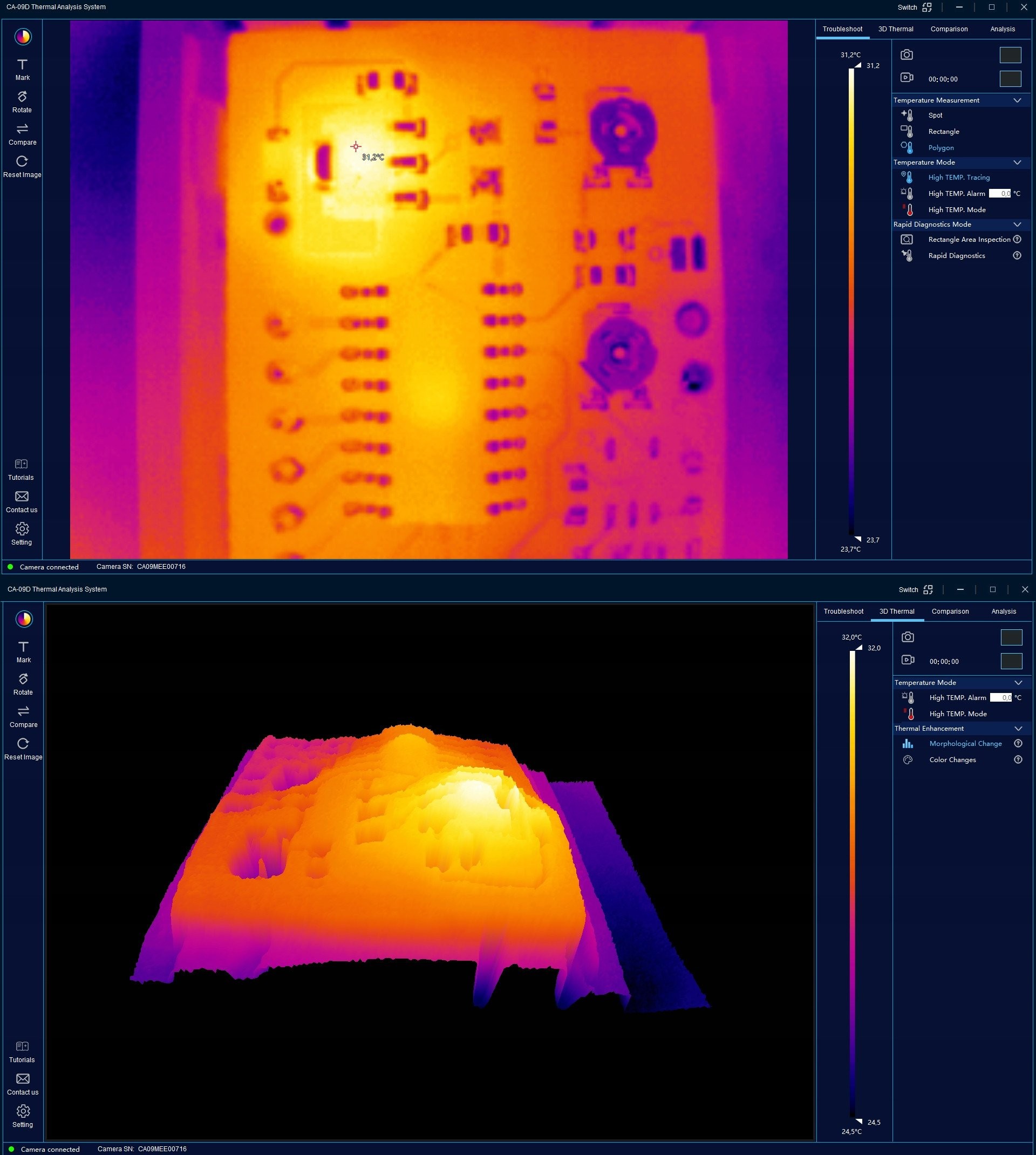Select the Spot temperature measurement tool
Viewport: 1036px width, 1155px height.
point(935,115)
